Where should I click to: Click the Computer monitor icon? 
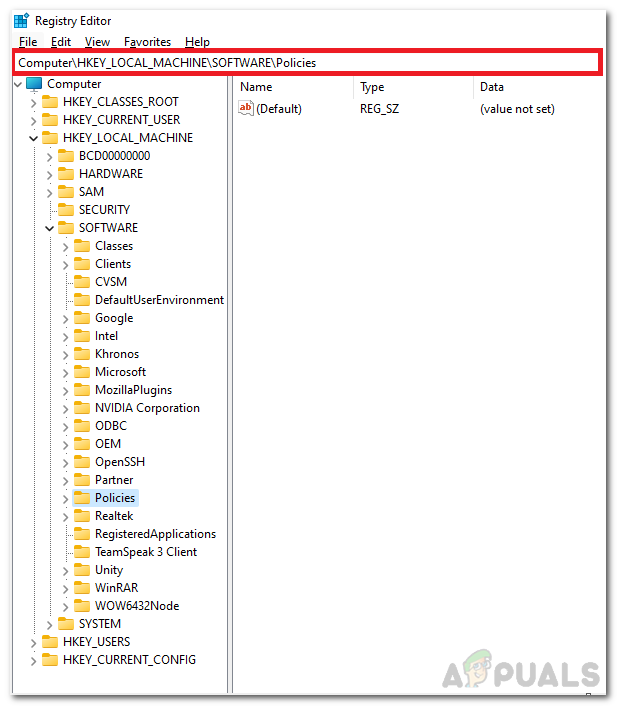coord(34,84)
